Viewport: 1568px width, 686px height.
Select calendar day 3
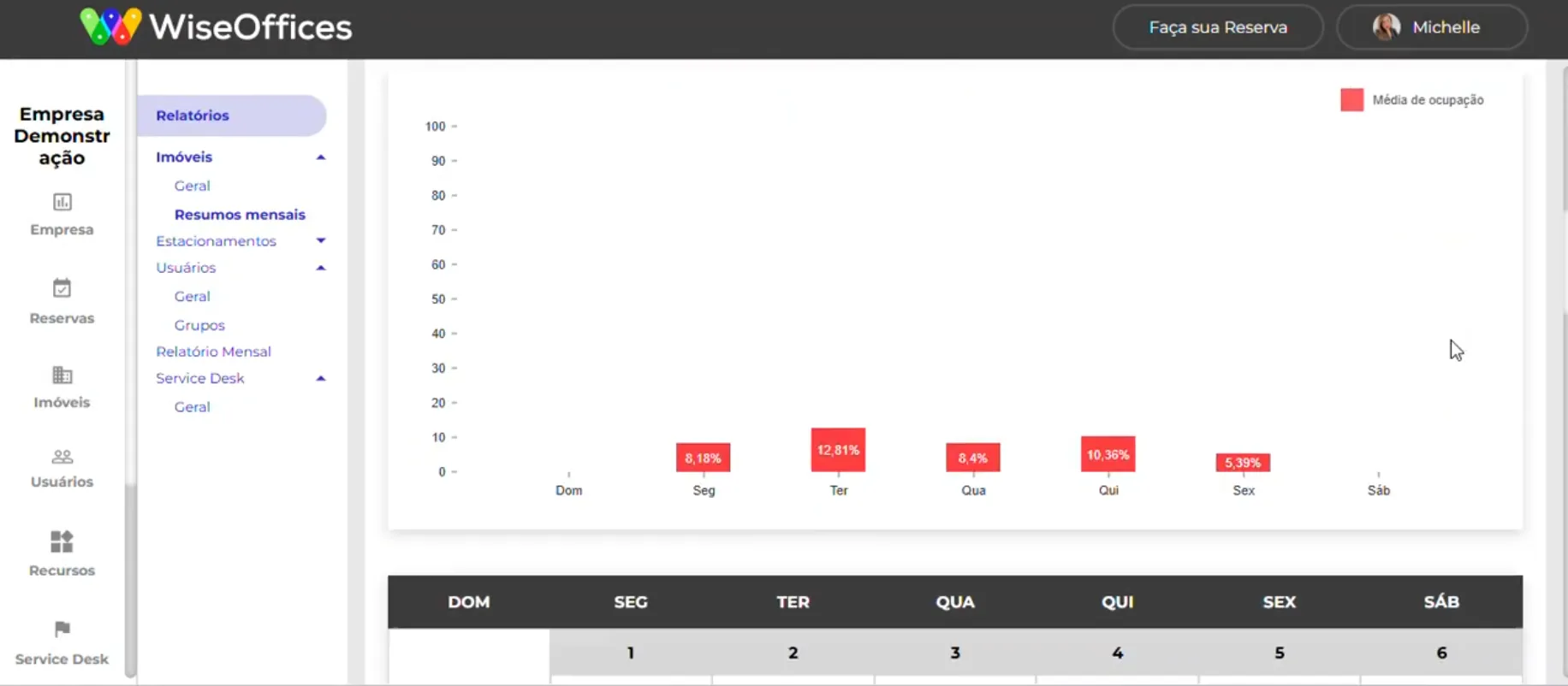pos(955,653)
